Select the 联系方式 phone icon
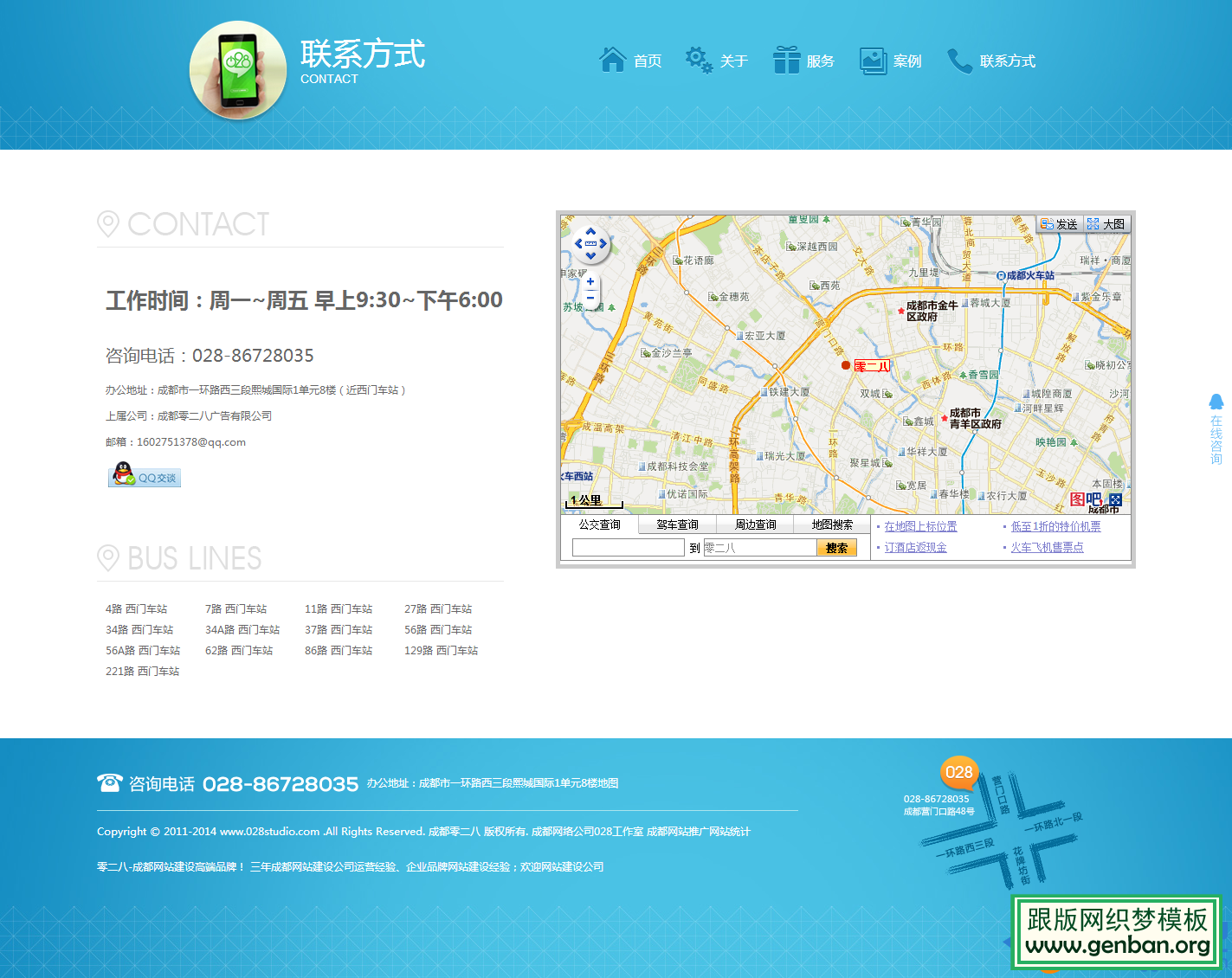The width and height of the screenshot is (1232, 978). (959, 61)
